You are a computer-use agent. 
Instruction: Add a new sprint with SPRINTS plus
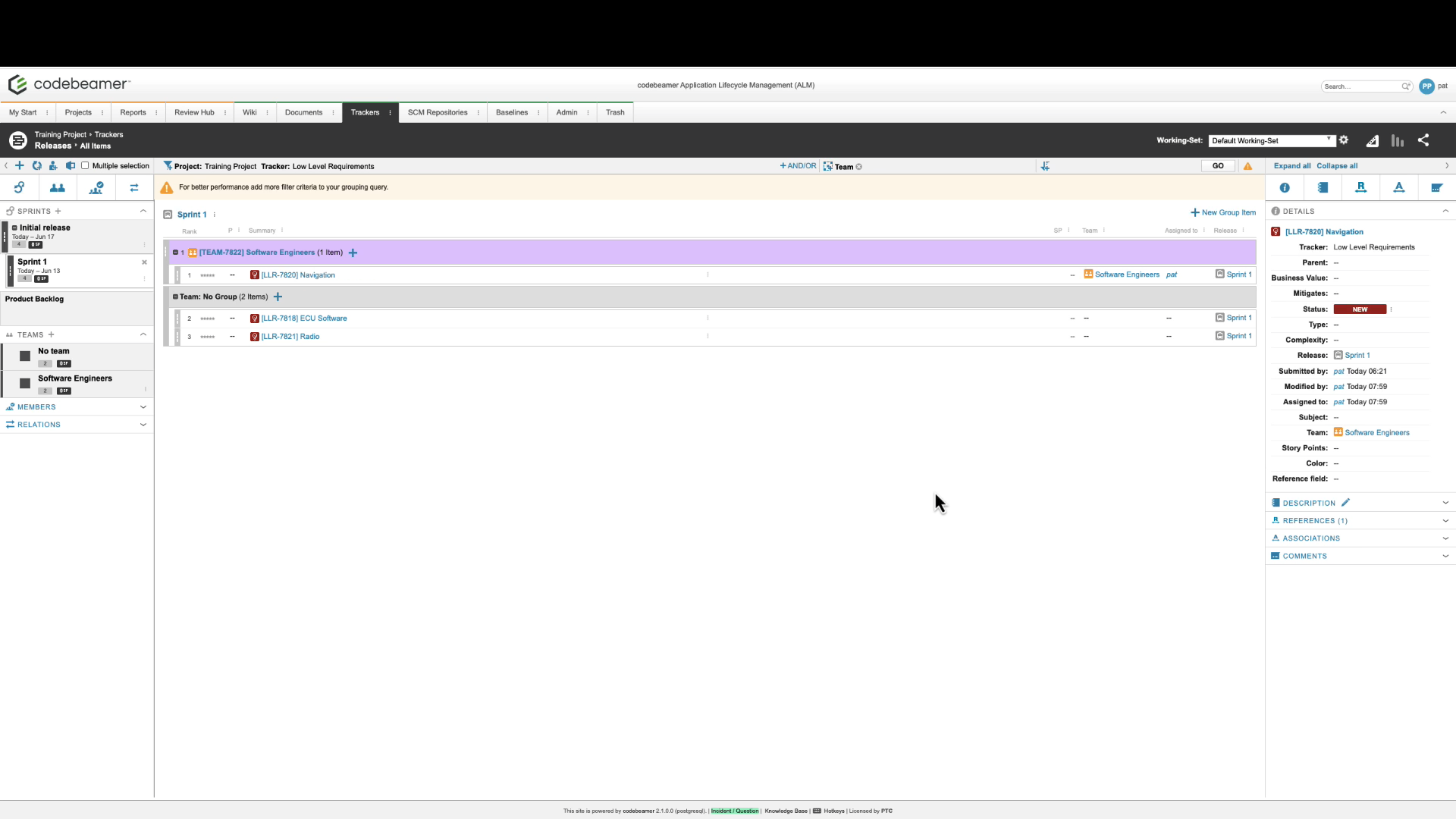point(58,211)
